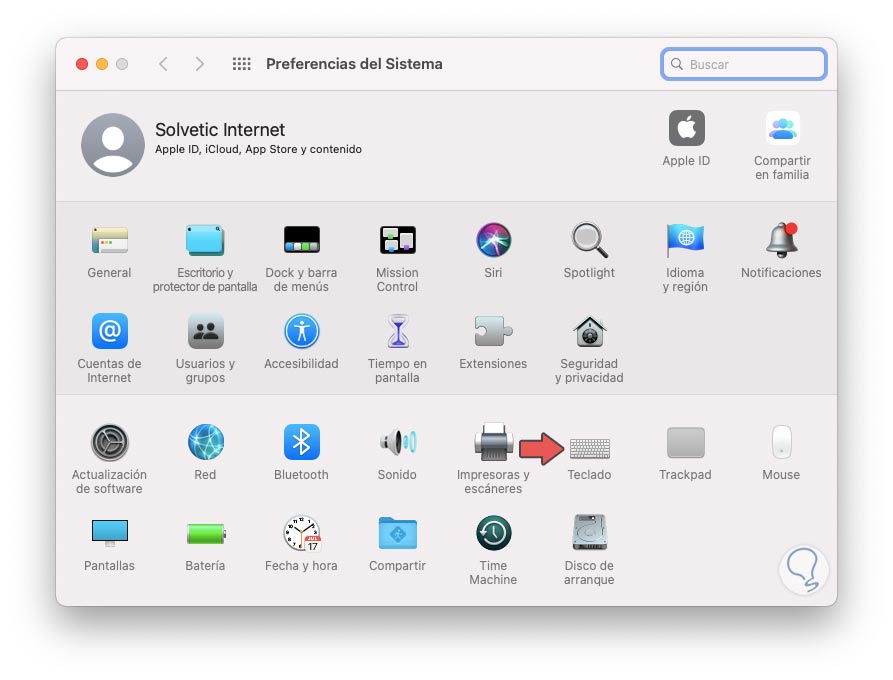Open Batería battery settings
The image size is (893, 680).
[x=205, y=534]
